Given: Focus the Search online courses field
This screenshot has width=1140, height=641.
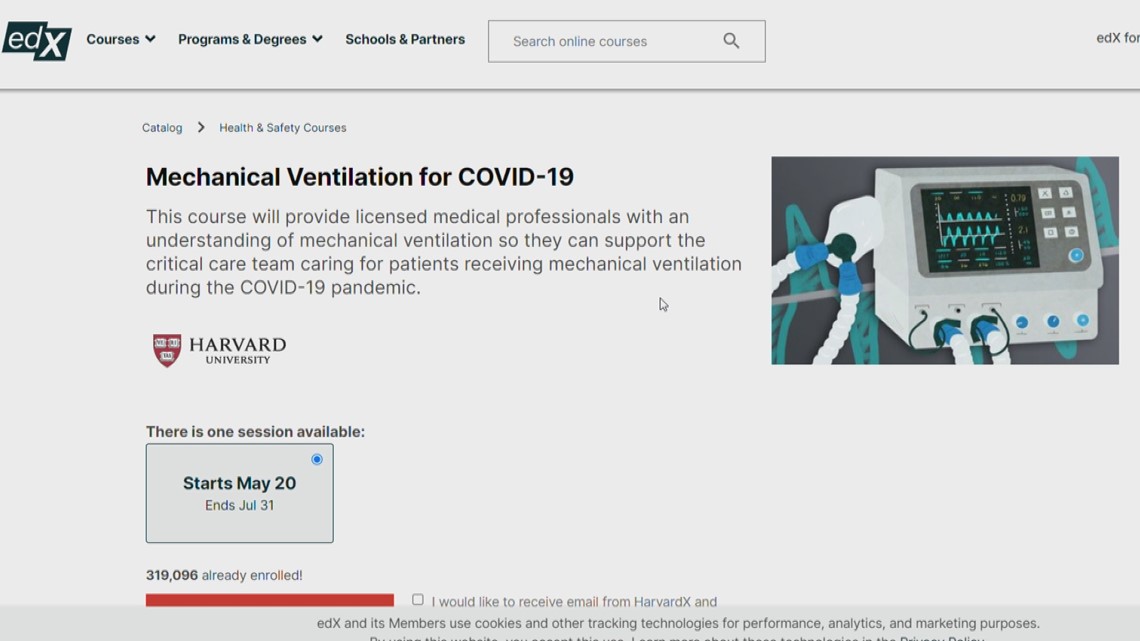Looking at the screenshot, I should [x=627, y=41].
